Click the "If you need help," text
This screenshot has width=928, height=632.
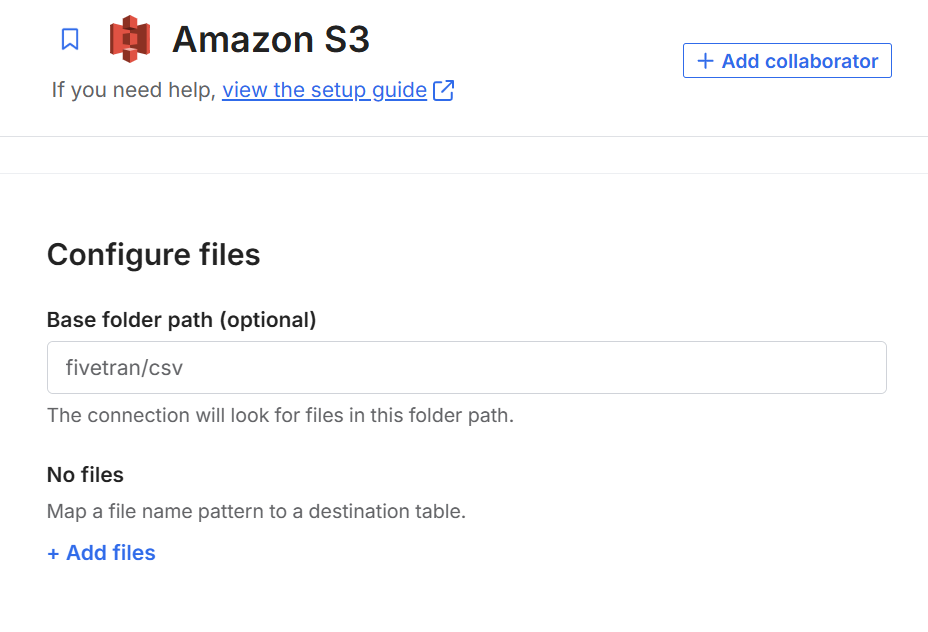pyautogui.click(x=134, y=90)
